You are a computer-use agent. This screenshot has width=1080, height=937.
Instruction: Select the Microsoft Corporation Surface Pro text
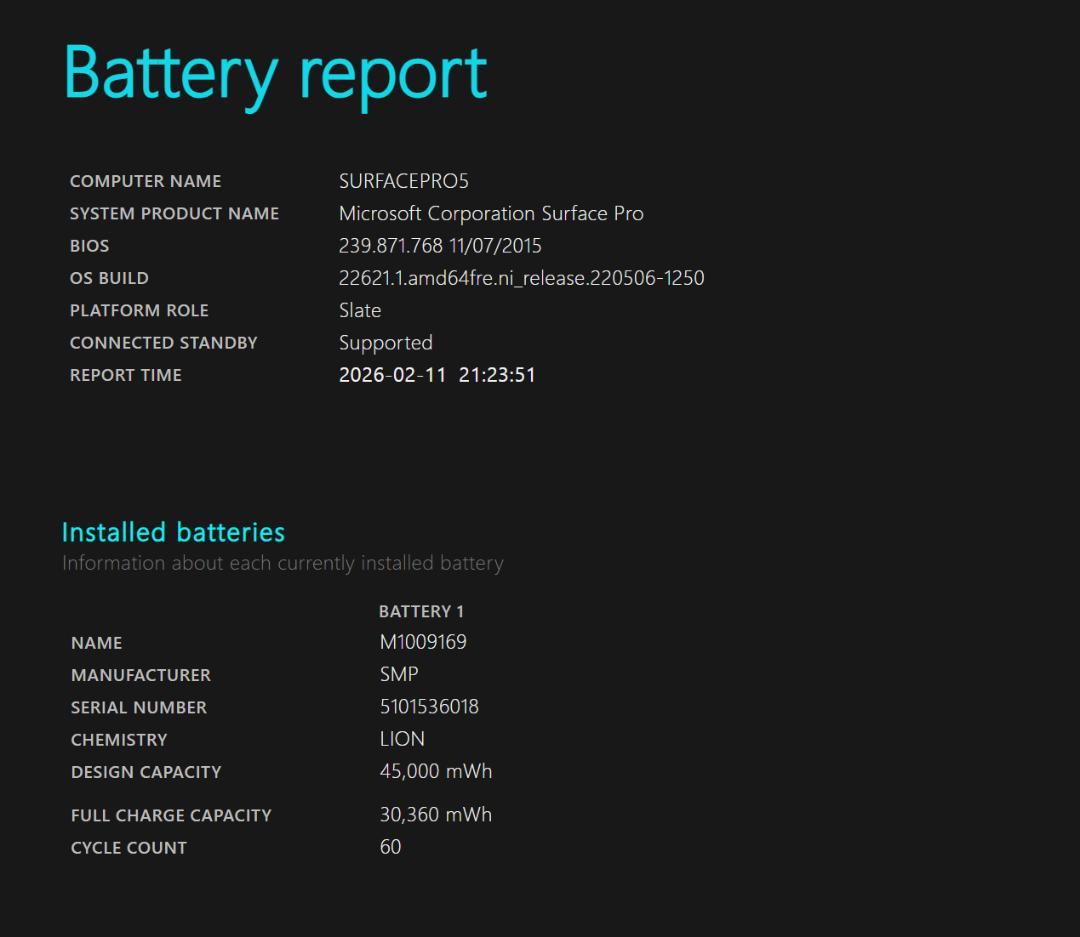[x=491, y=213]
